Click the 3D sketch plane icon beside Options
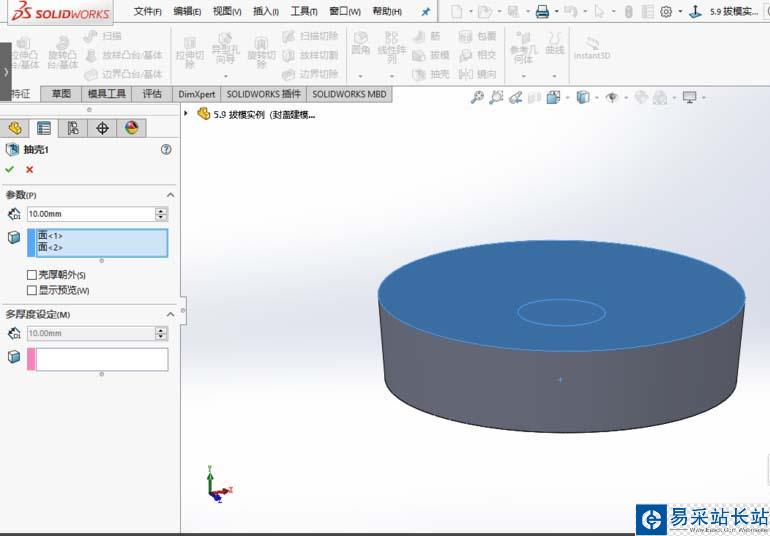Viewport: 770px width, 536px height. [695, 11]
